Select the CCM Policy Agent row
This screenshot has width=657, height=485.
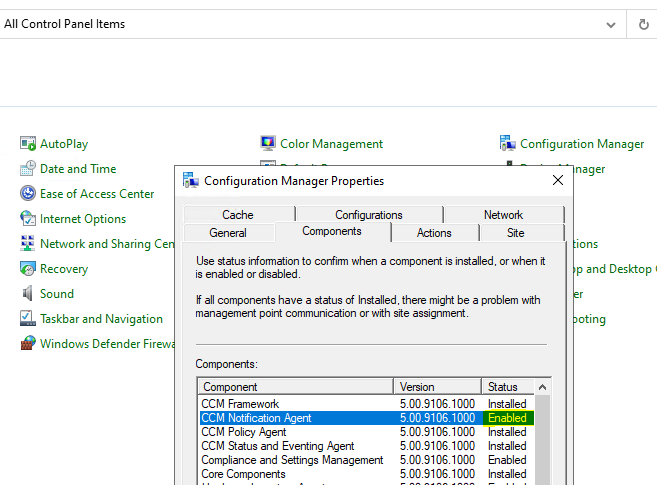(367, 432)
